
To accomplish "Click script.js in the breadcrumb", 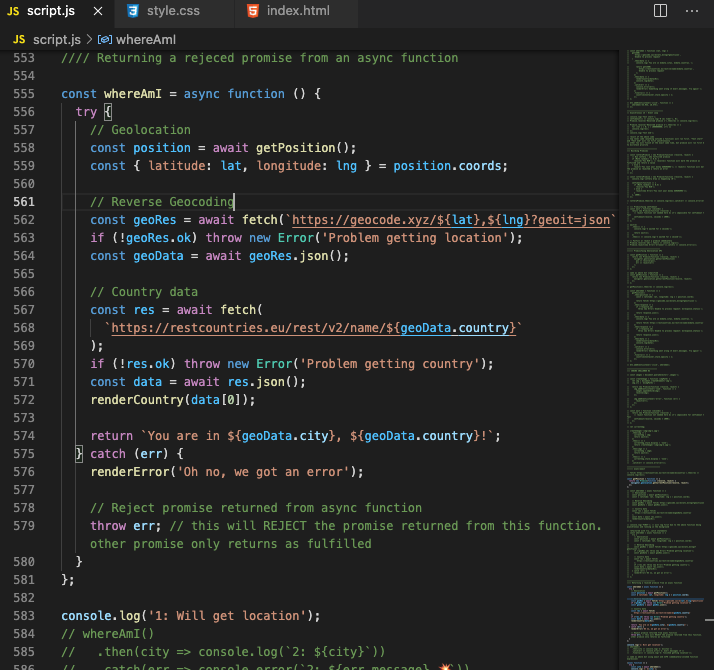I will point(56,40).
